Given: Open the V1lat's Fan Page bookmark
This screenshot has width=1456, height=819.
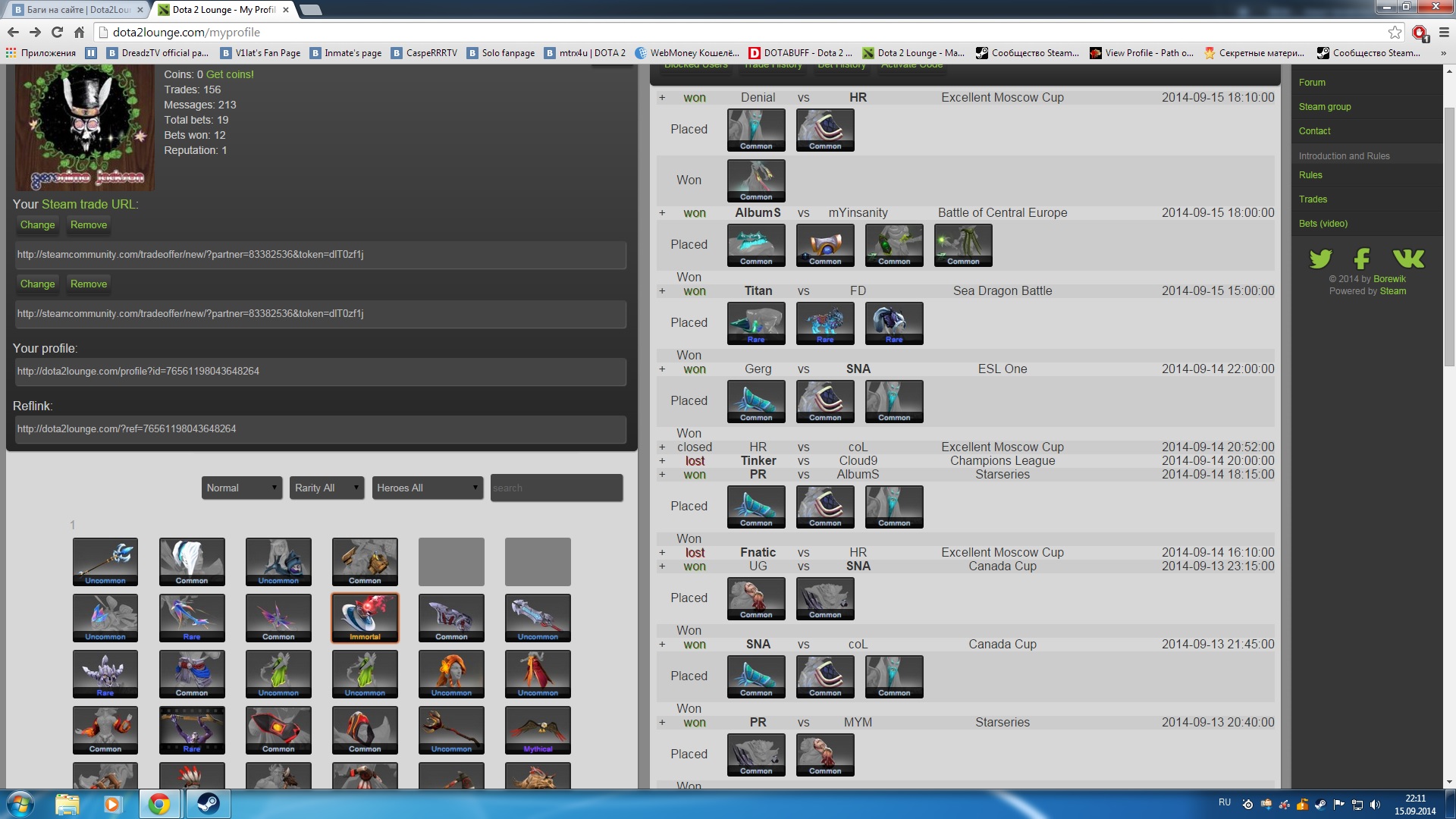Looking at the screenshot, I should (260, 53).
